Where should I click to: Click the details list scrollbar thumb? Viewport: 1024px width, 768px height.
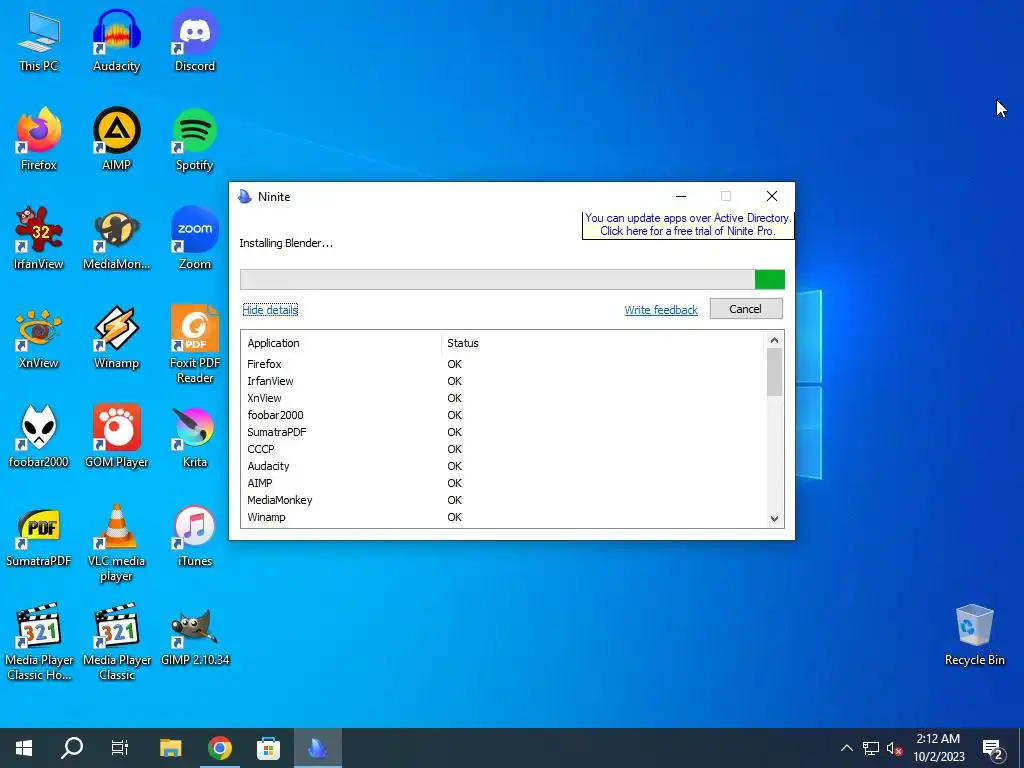775,372
